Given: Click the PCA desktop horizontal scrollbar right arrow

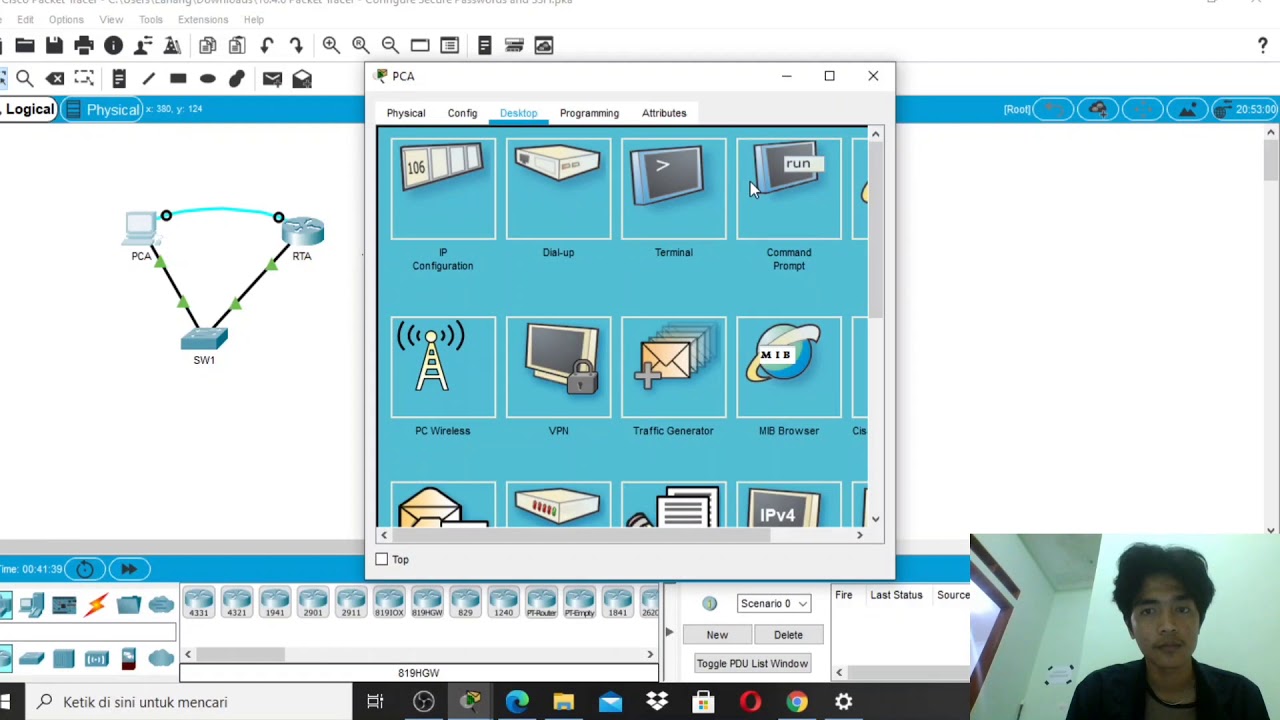Looking at the screenshot, I should coord(859,536).
